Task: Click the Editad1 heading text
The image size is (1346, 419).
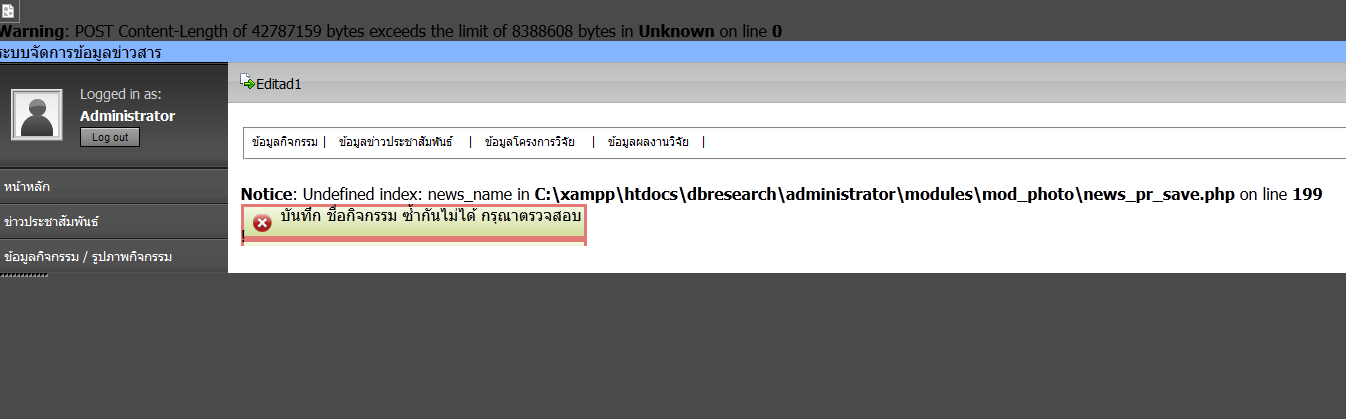Action: pos(279,84)
